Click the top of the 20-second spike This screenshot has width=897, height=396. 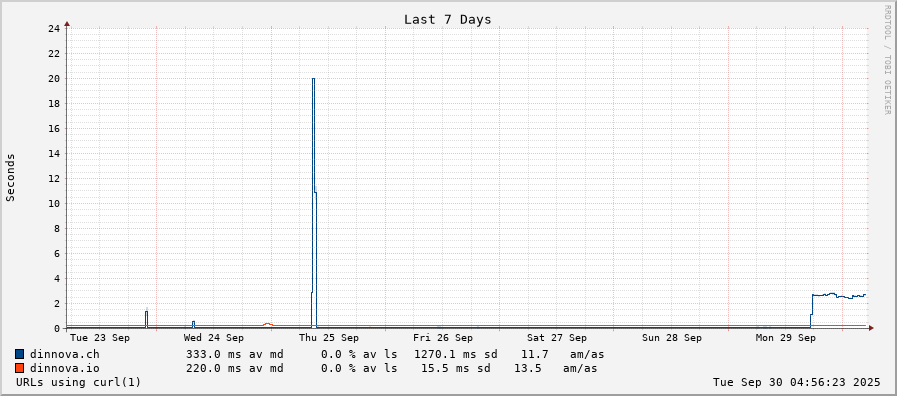[x=313, y=79]
